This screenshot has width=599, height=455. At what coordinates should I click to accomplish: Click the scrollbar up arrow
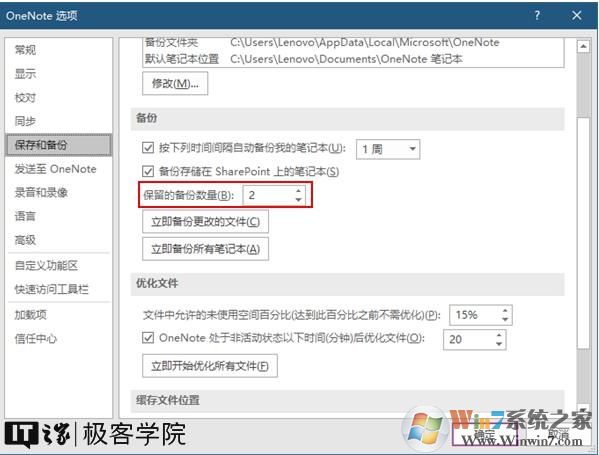tap(583, 46)
